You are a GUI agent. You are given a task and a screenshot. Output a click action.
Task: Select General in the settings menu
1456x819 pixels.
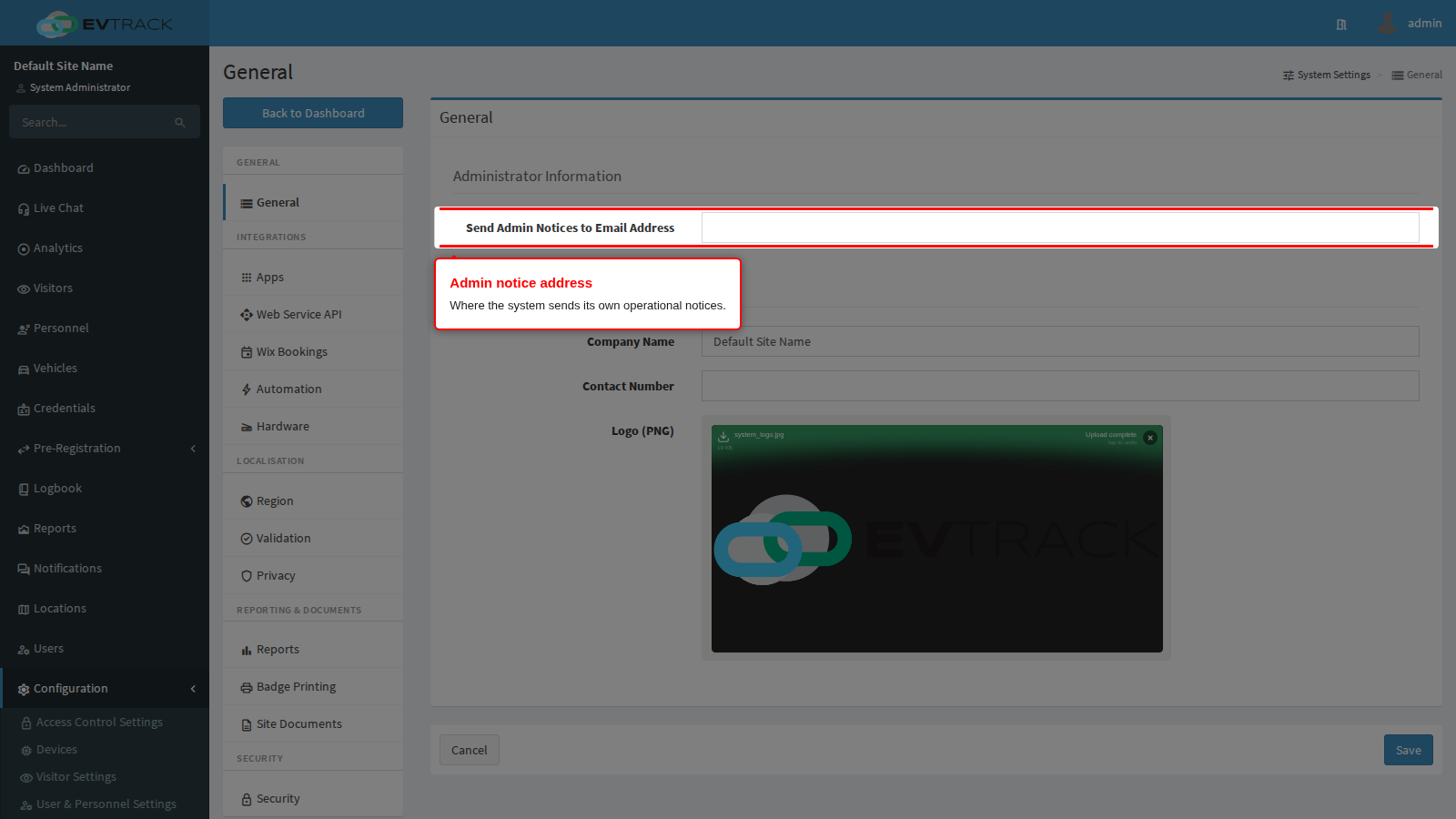(313, 202)
